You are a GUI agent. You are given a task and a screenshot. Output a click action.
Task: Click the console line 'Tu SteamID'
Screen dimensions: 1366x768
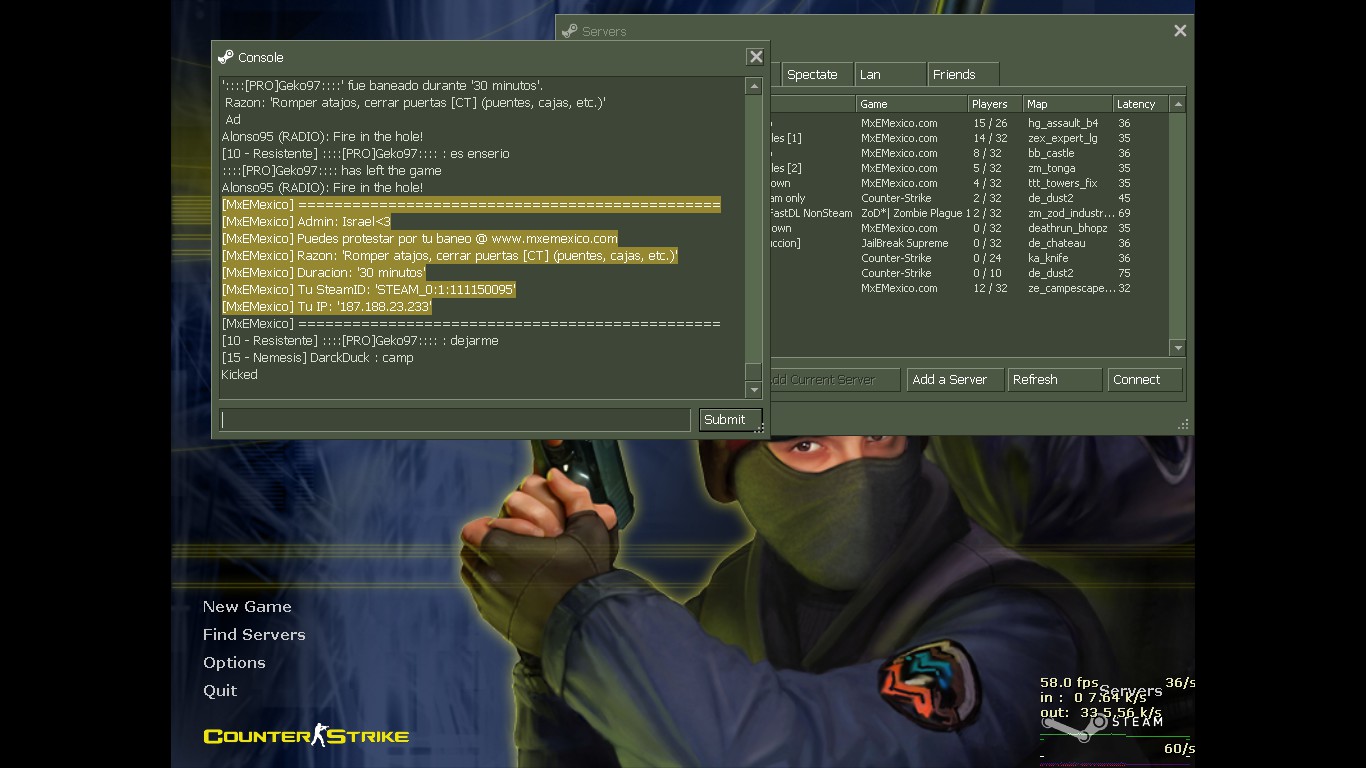pos(369,290)
